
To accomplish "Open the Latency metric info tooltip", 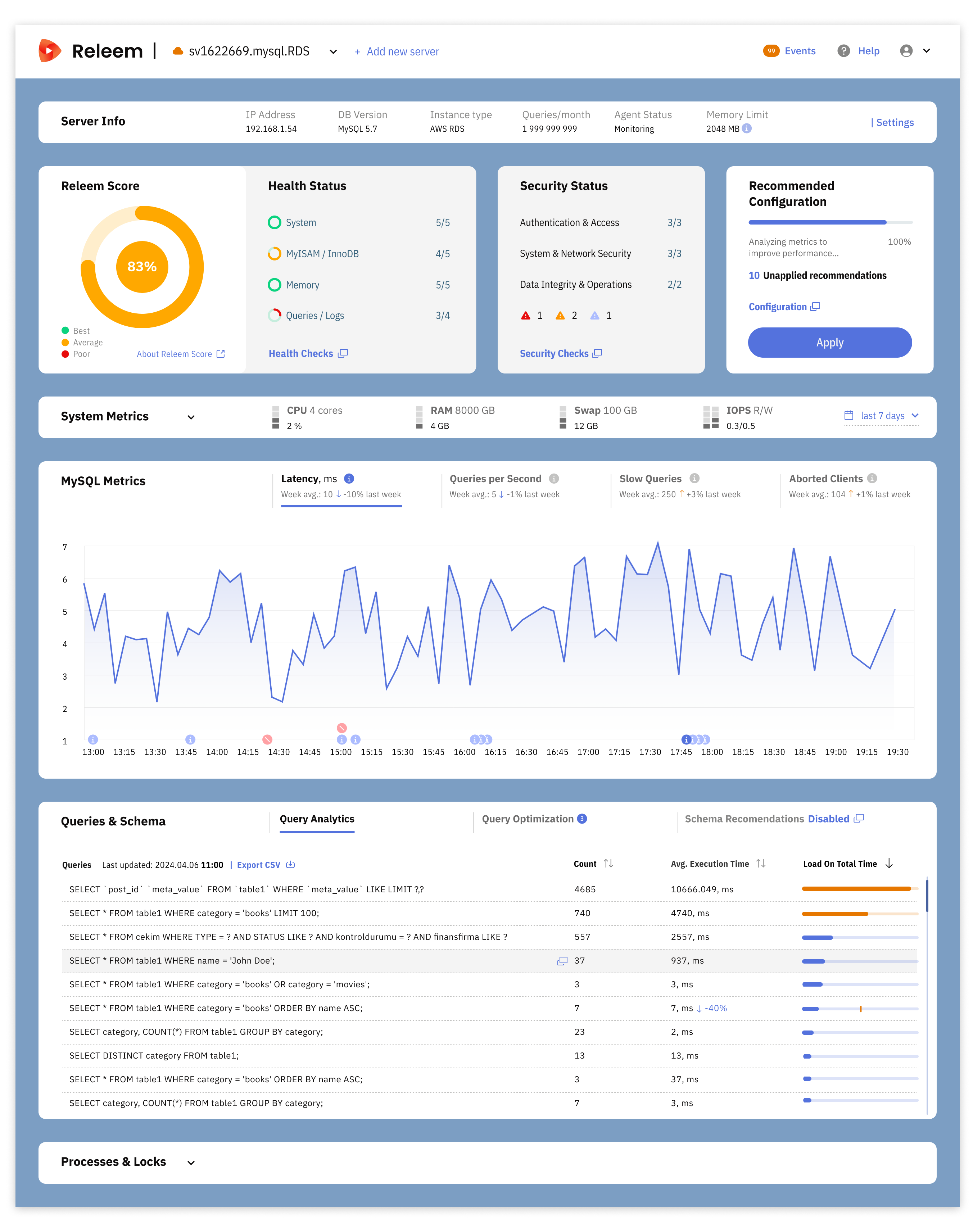I will click(x=349, y=479).
